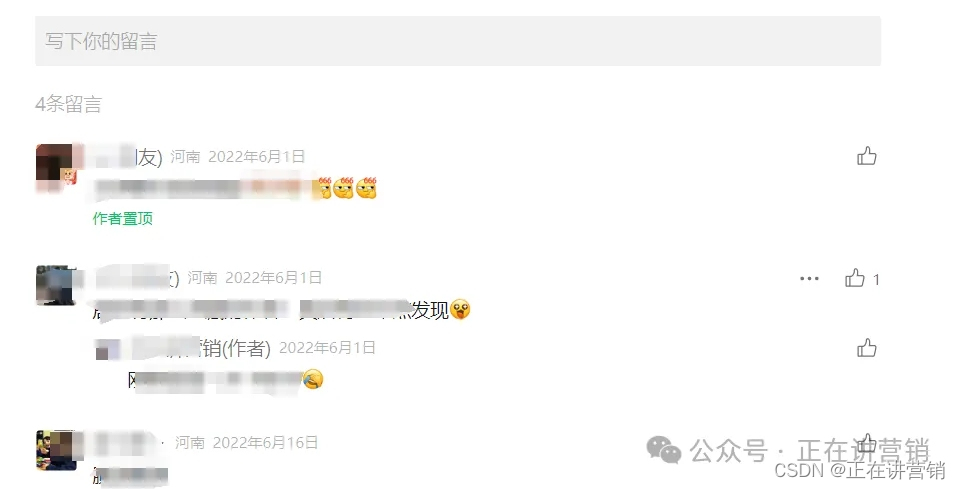Like the June 16 comment
Viewport: 960px width, 489px height.
(866, 442)
